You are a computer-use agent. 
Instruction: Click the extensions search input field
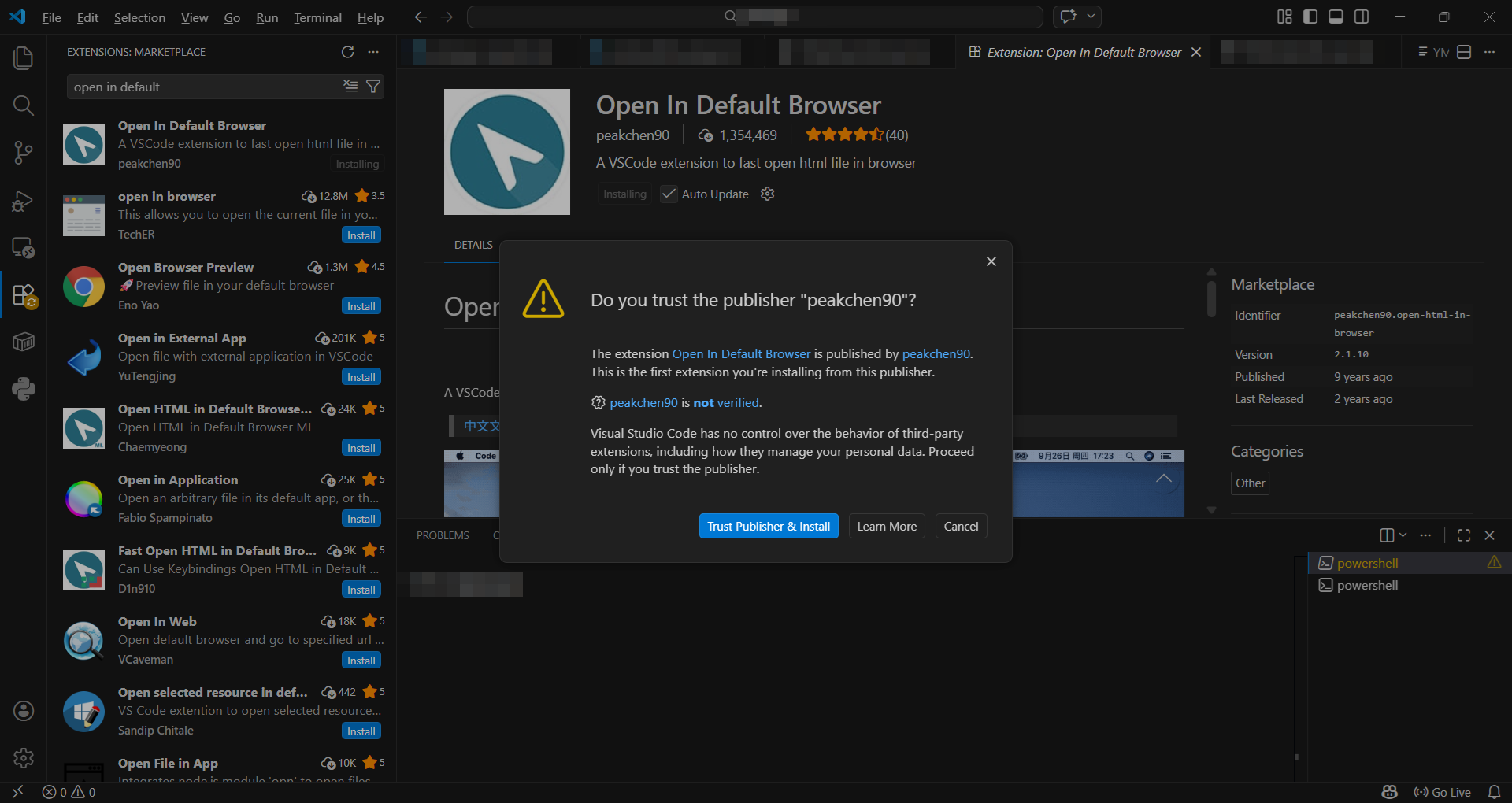pos(205,87)
